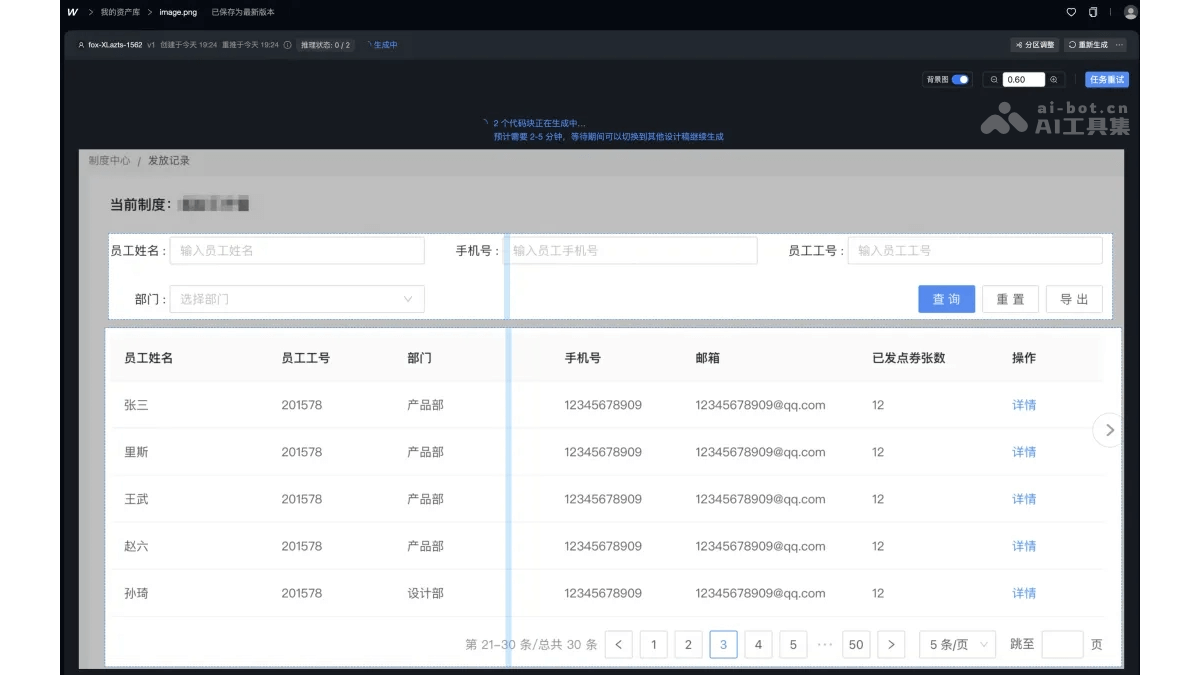Open the 5条/页 page size dropdown
The width and height of the screenshot is (1200, 675).
pyautogui.click(x=955, y=644)
